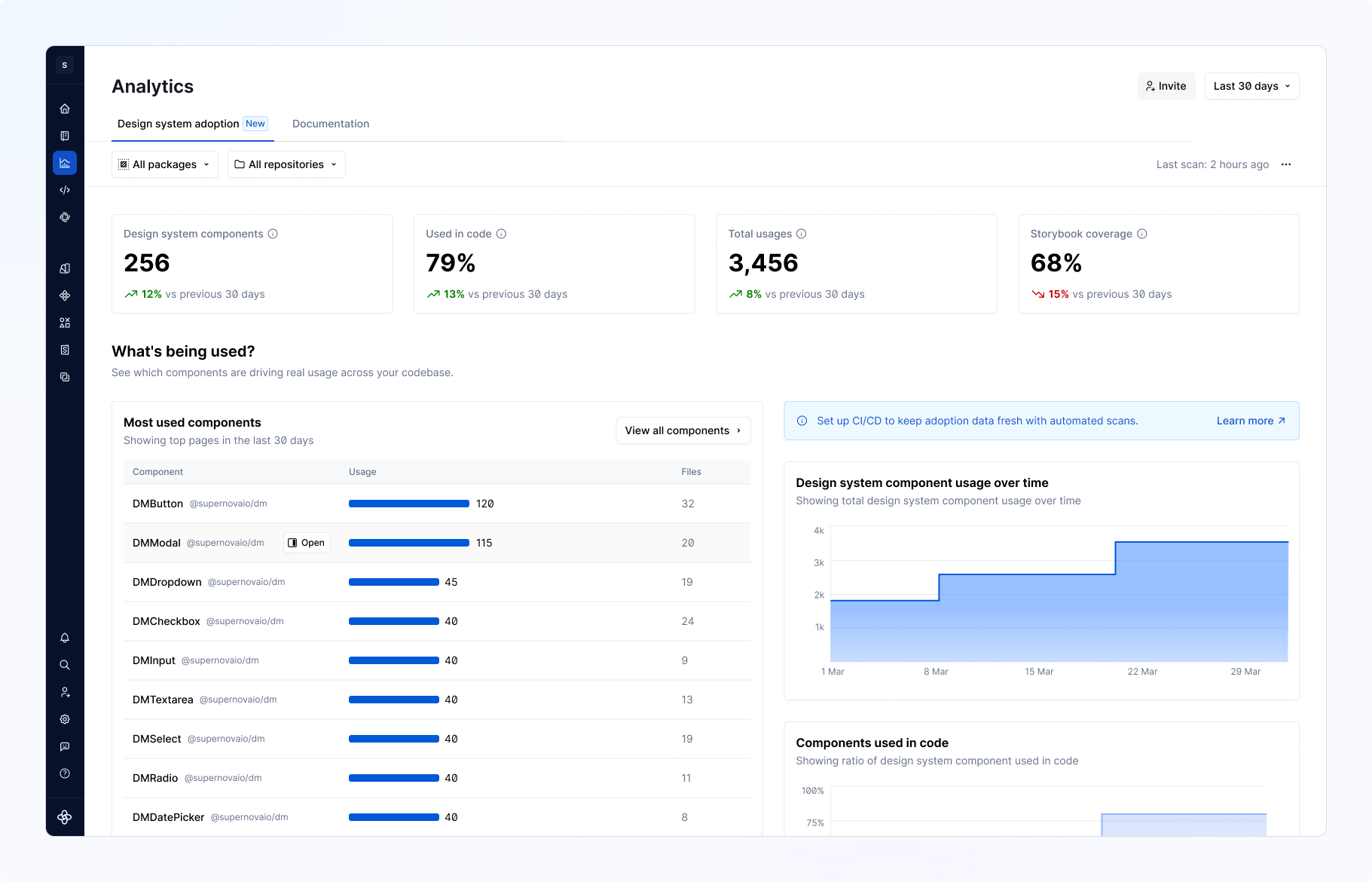Click the Invite button
The width and height of the screenshot is (1372, 882).
[1166, 86]
